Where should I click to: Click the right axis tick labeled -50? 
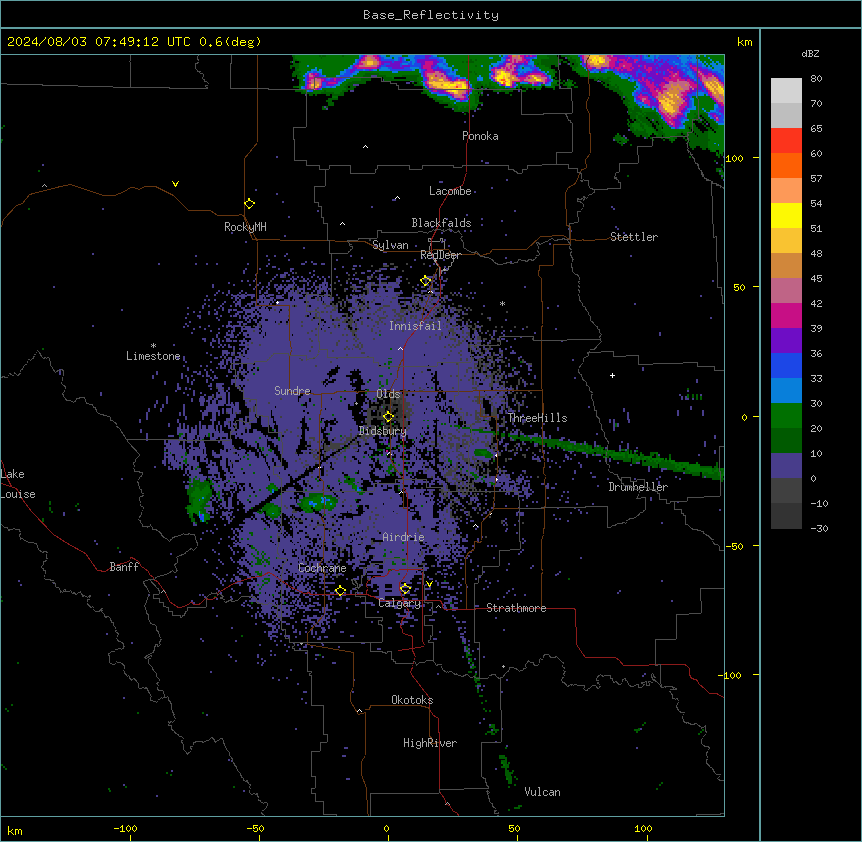coord(734,546)
